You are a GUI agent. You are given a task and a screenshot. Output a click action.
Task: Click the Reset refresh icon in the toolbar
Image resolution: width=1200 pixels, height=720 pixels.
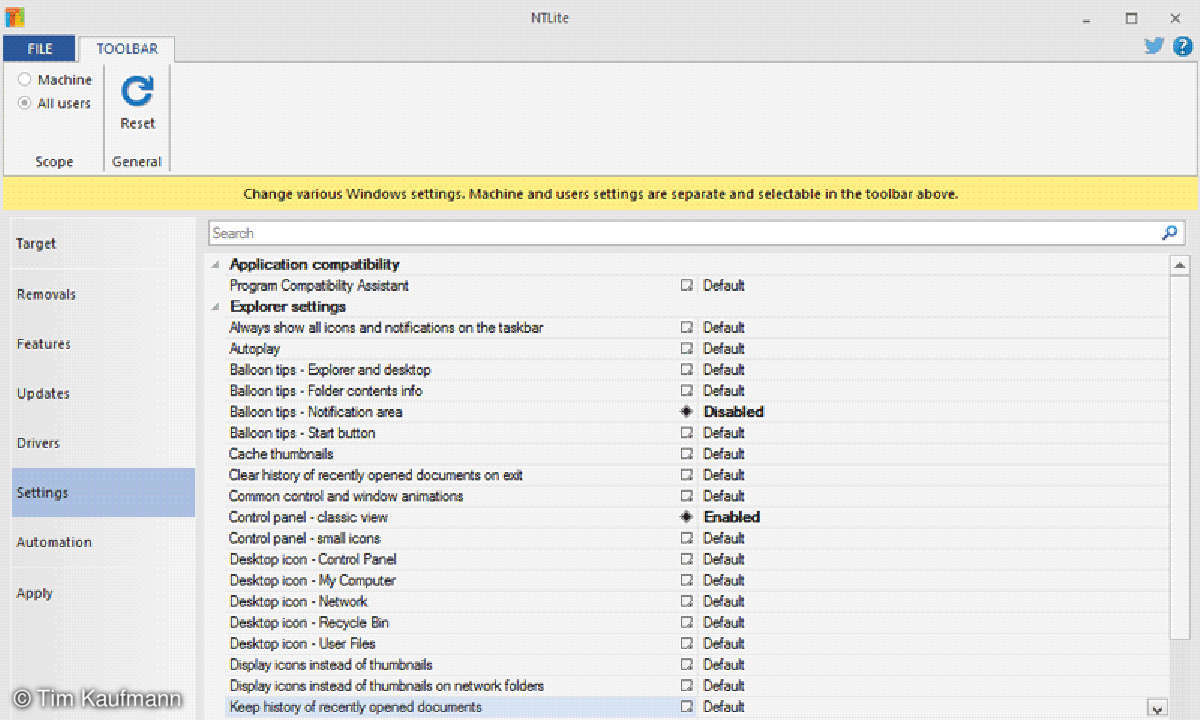point(137,92)
